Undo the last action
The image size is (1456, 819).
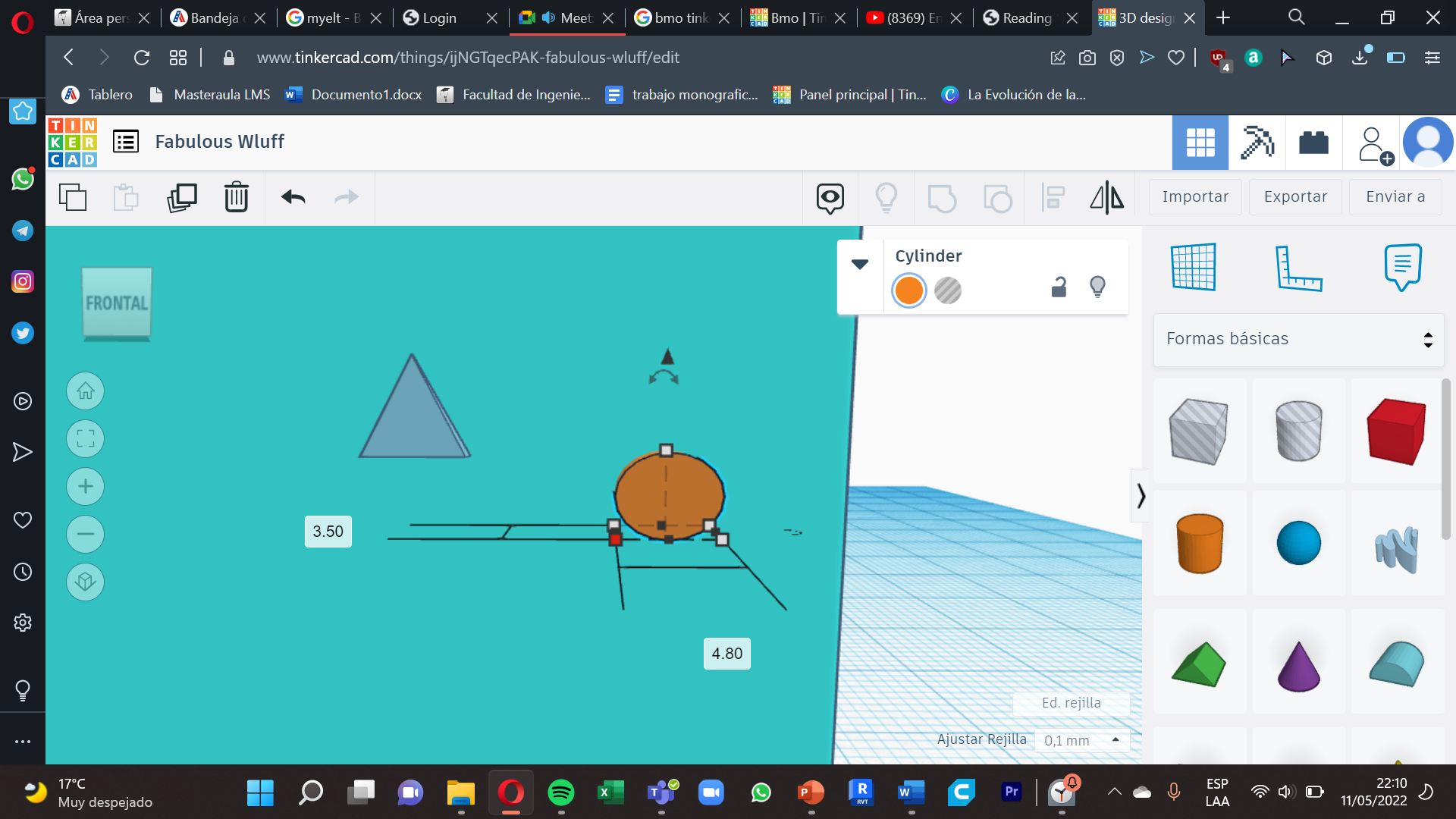pos(293,197)
